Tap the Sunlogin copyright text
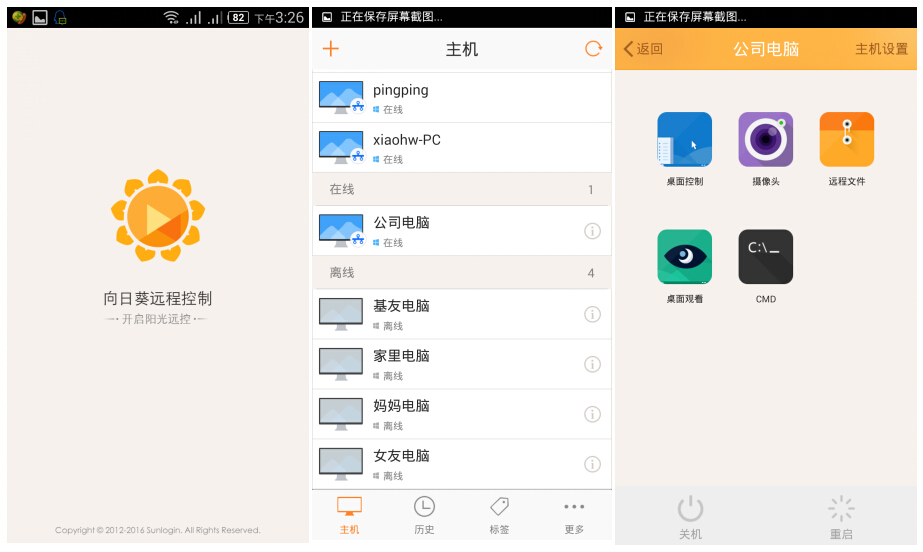The height and width of the screenshot is (552, 923). [x=158, y=530]
